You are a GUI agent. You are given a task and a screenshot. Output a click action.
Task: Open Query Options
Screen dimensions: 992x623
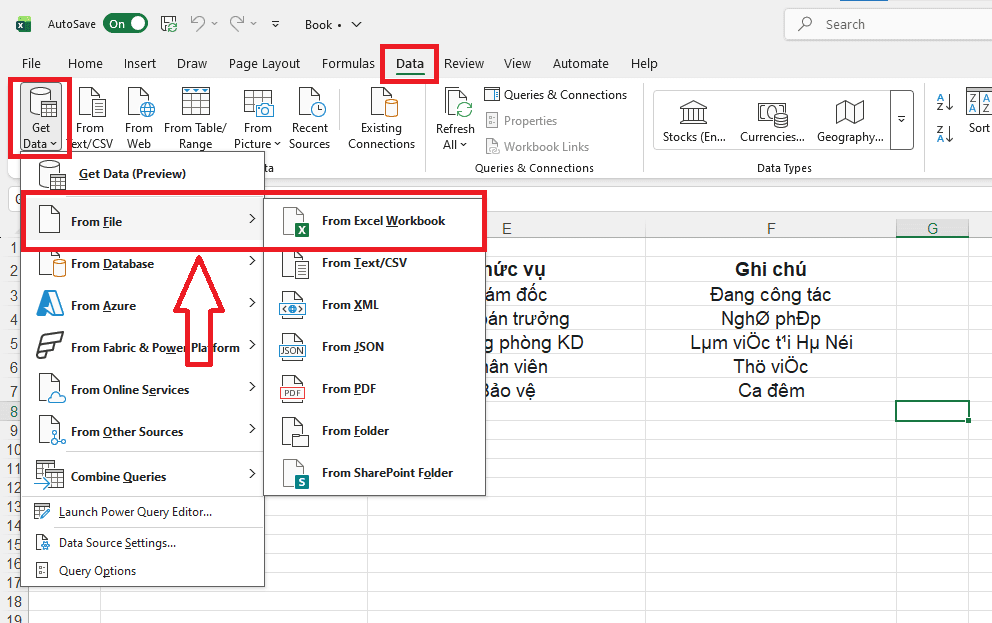coord(143,571)
